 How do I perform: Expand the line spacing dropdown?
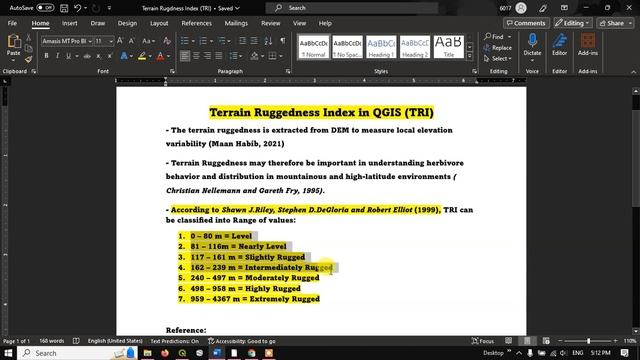pyautogui.click(x=241, y=56)
